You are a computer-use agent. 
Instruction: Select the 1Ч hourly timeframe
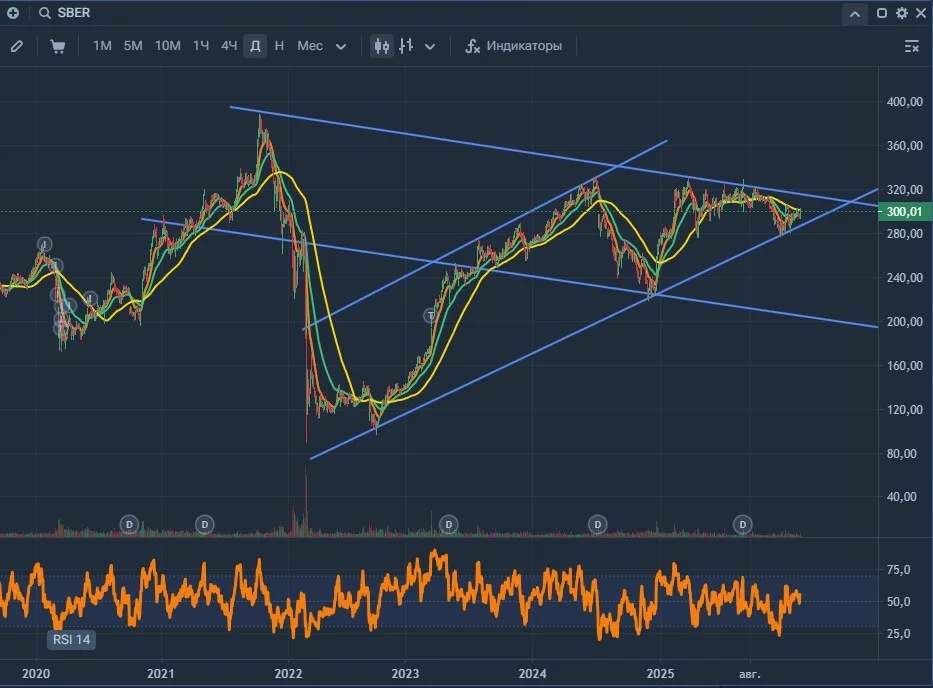(201, 46)
